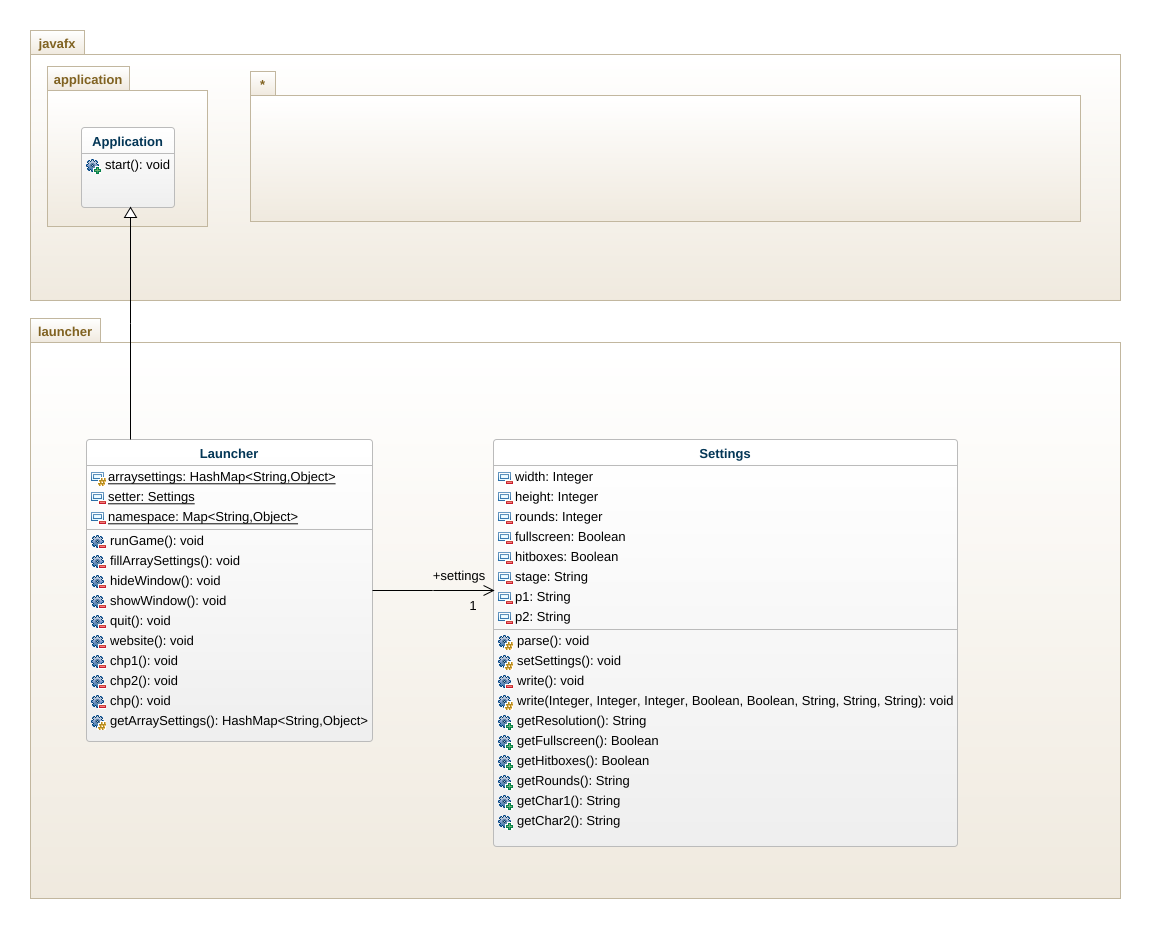1150x928 pixels.
Task: Select the asterisk (*) package tab
Action: [263, 84]
